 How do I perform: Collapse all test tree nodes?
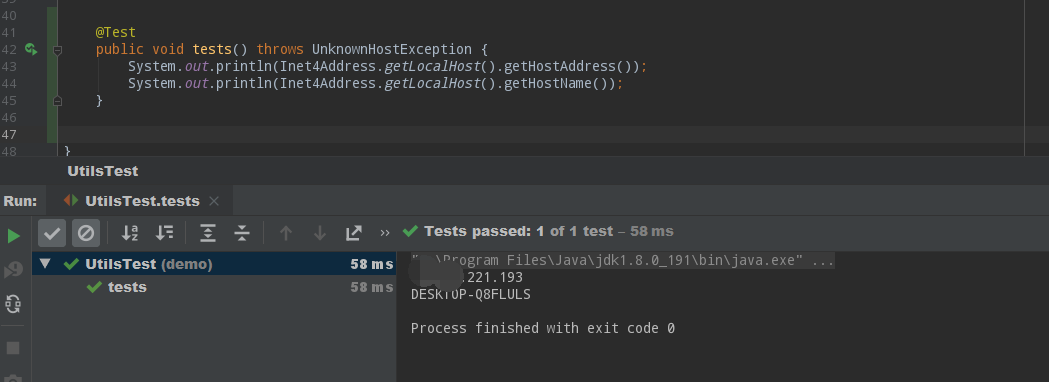pos(242,233)
